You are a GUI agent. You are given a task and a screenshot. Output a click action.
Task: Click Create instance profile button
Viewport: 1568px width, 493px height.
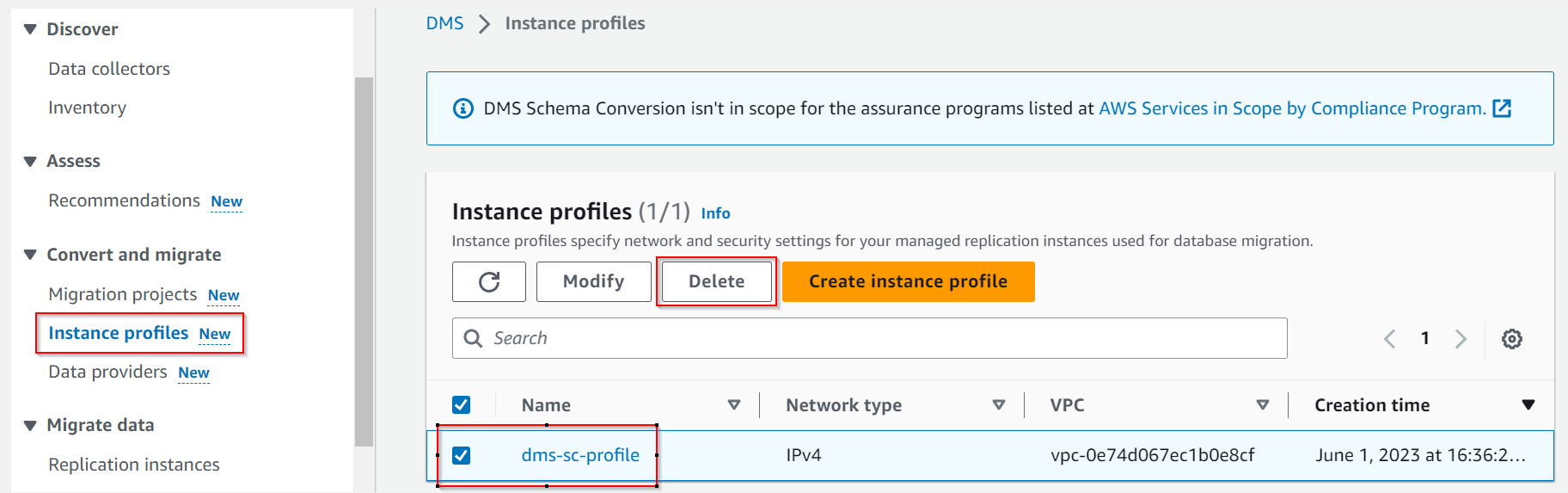[x=908, y=282]
